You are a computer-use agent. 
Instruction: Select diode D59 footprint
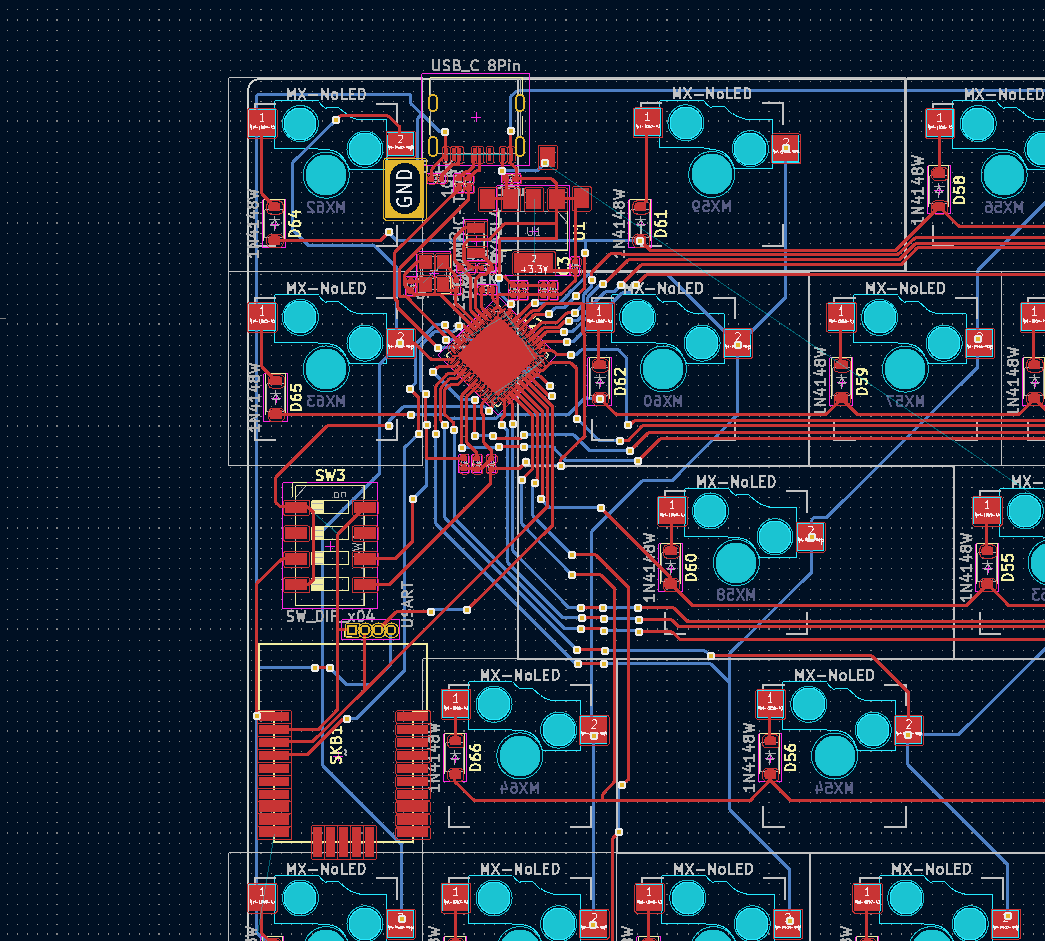[842, 381]
